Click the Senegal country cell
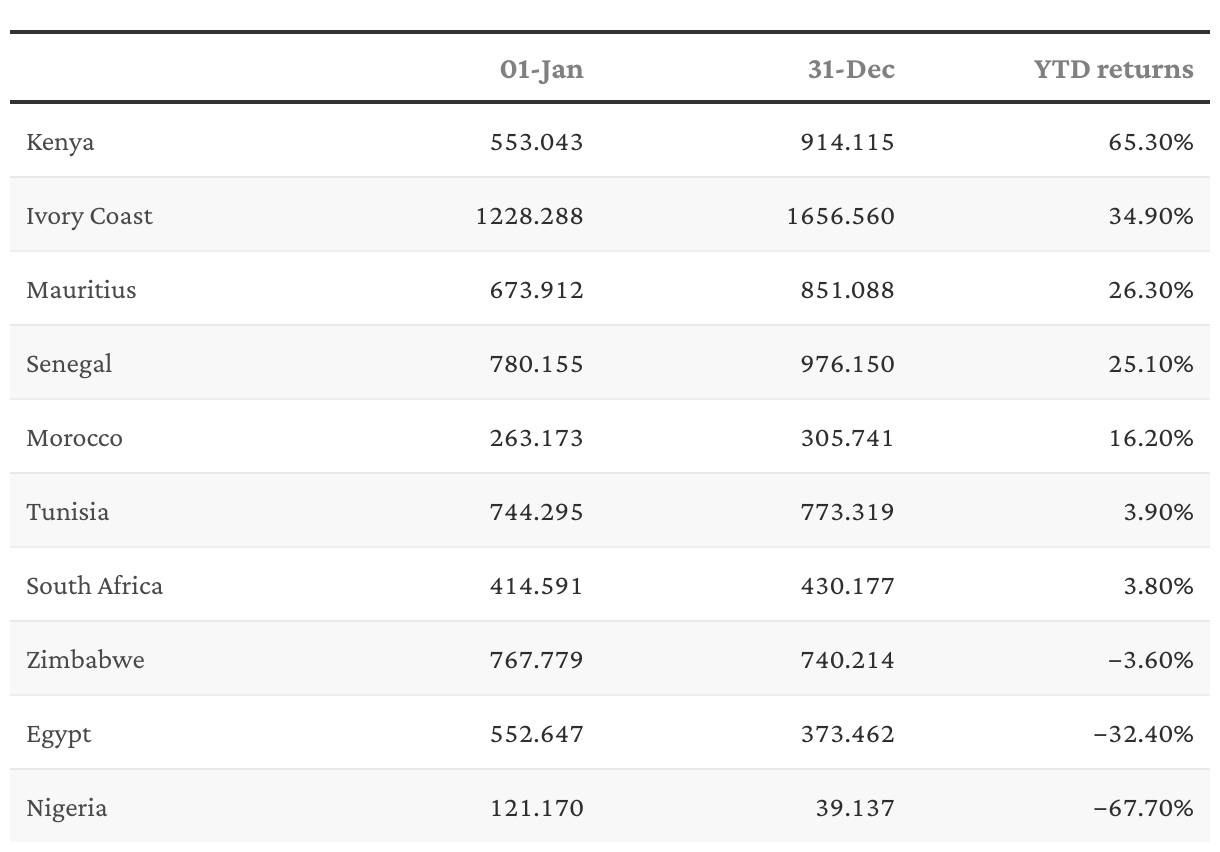The width and height of the screenshot is (1220, 852). pyautogui.click(x=69, y=364)
